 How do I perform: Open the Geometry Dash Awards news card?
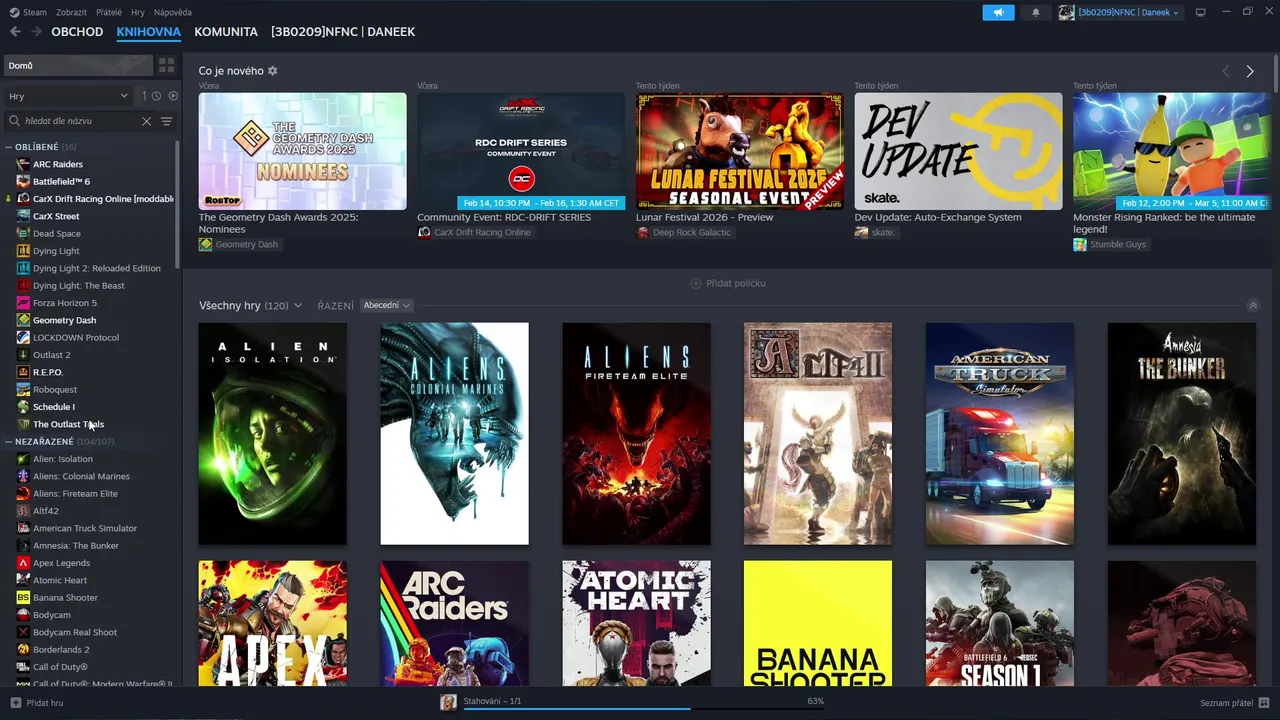(x=303, y=152)
